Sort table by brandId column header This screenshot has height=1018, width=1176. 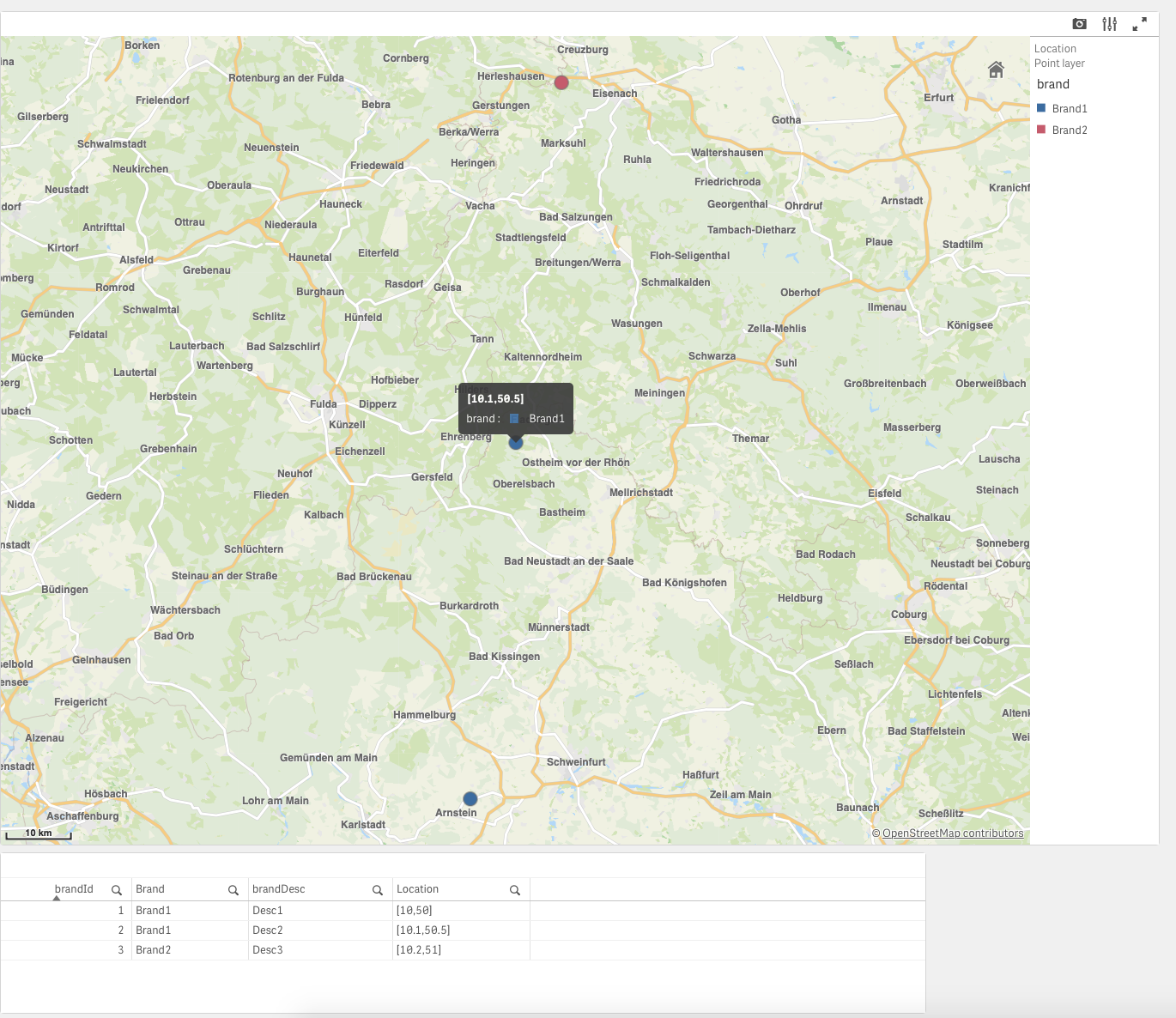point(74,889)
